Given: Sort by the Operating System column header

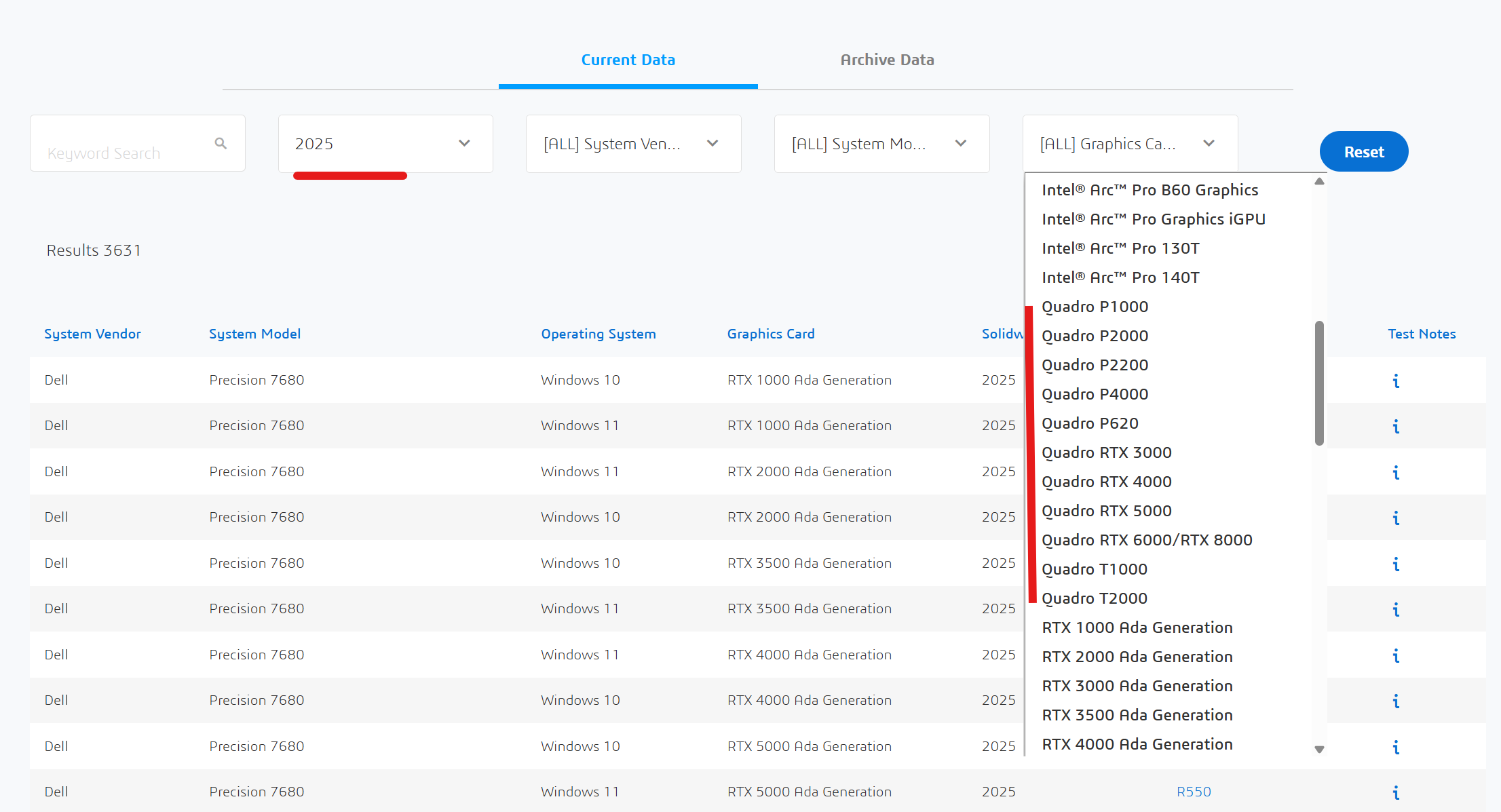Looking at the screenshot, I should (598, 334).
